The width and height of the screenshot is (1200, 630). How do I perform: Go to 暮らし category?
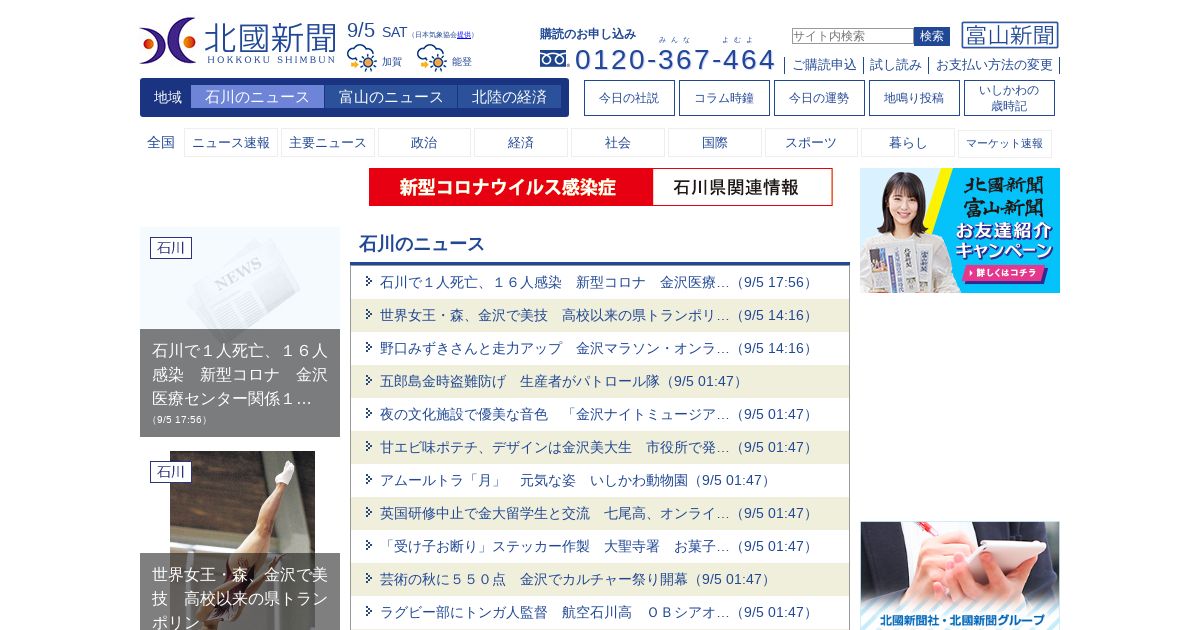tap(908, 143)
